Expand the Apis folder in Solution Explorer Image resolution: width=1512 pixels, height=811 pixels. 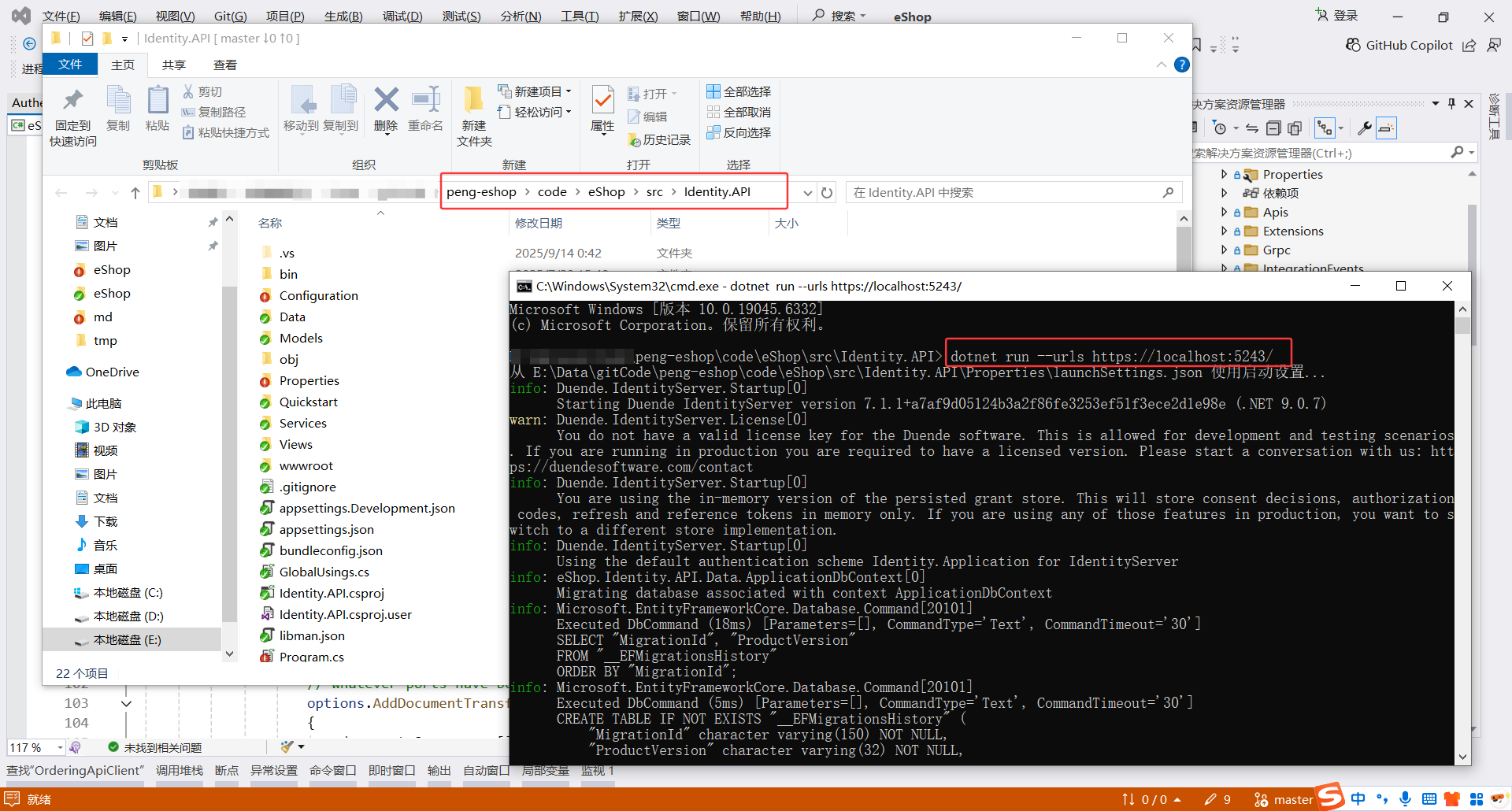pyautogui.click(x=1224, y=213)
